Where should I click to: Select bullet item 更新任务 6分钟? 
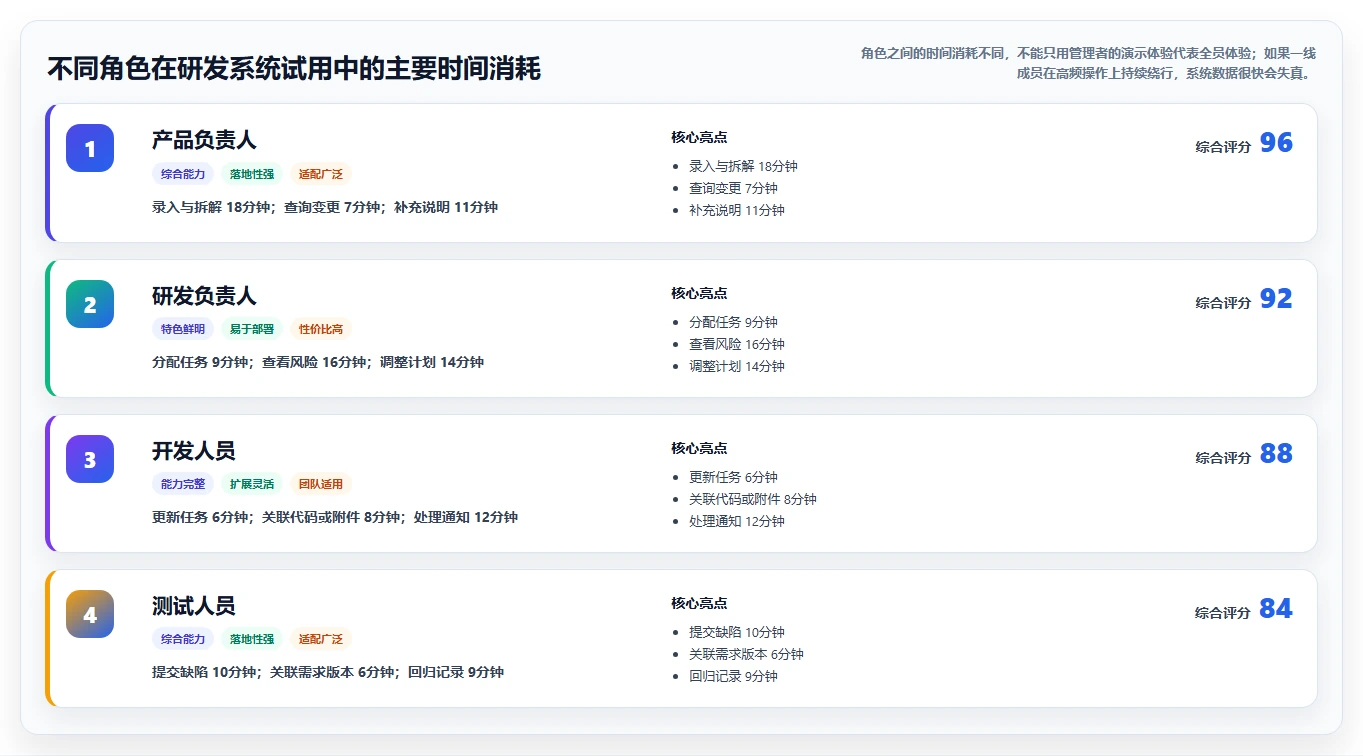733,477
